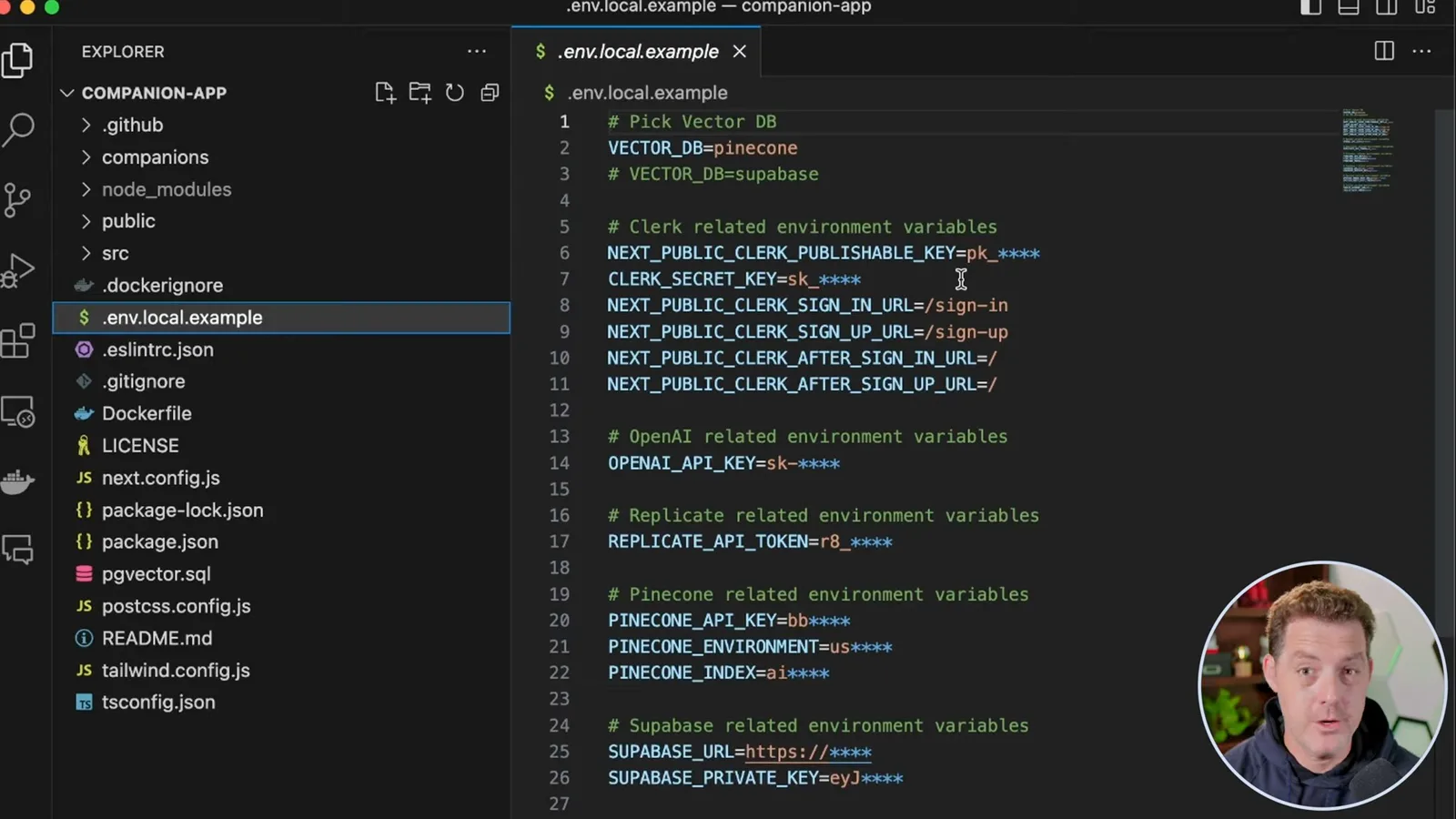The image size is (1456, 819).
Task: Open the Explorer view in activity bar
Action: 18,61
